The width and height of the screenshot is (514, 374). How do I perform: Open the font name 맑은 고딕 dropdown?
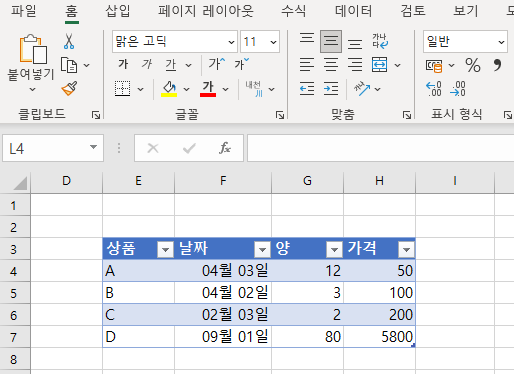tap(231, 42)
